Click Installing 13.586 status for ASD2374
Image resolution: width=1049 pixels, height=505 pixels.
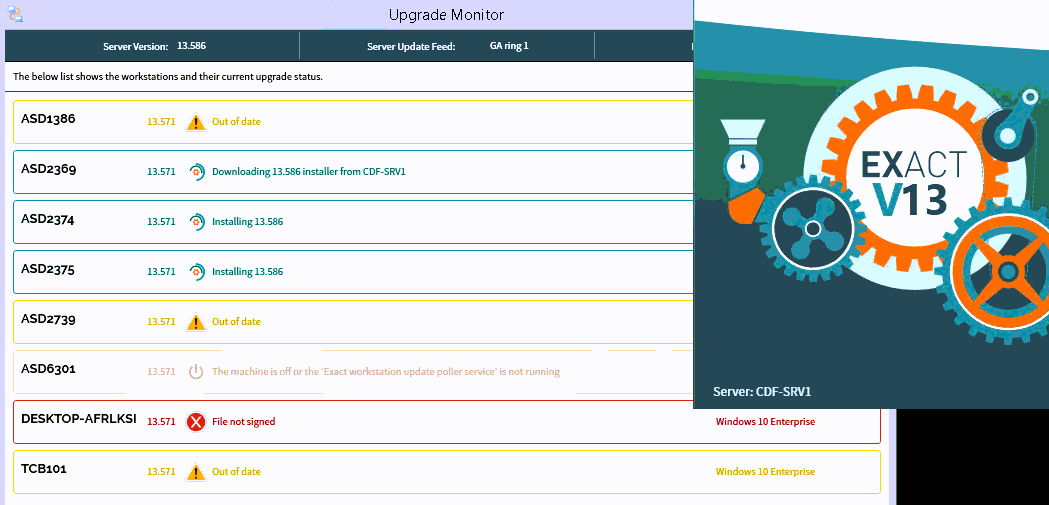(248, 221)
